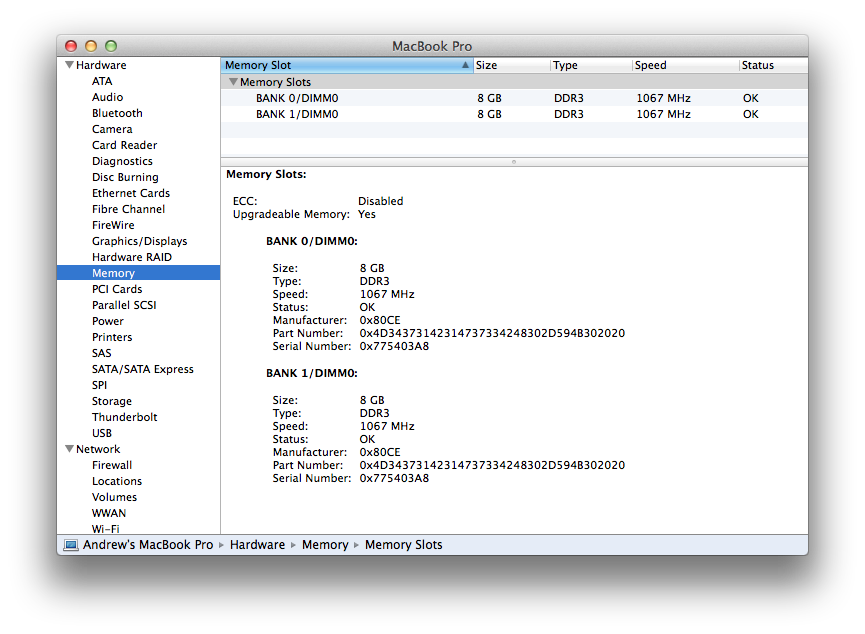865x634 pixels.
Task: Zoom the MacBook Pro window
Action: tap(111, 46)
